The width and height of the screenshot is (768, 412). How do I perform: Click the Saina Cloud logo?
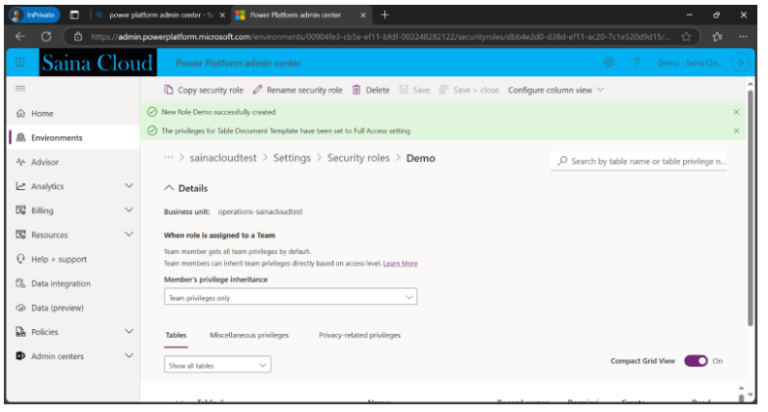click(98, 63)
